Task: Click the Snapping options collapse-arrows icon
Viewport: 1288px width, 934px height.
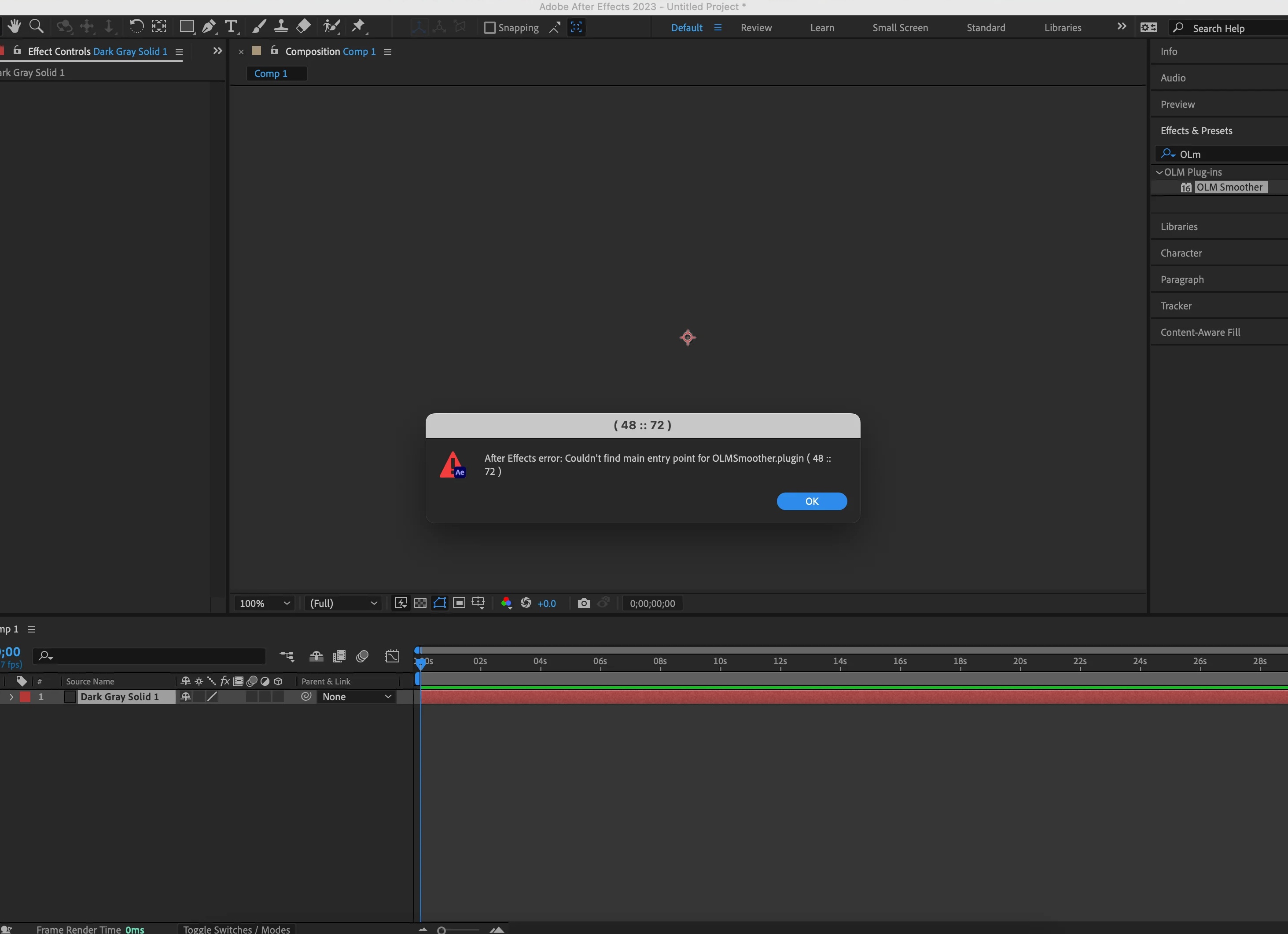Action: click(555, 27)
